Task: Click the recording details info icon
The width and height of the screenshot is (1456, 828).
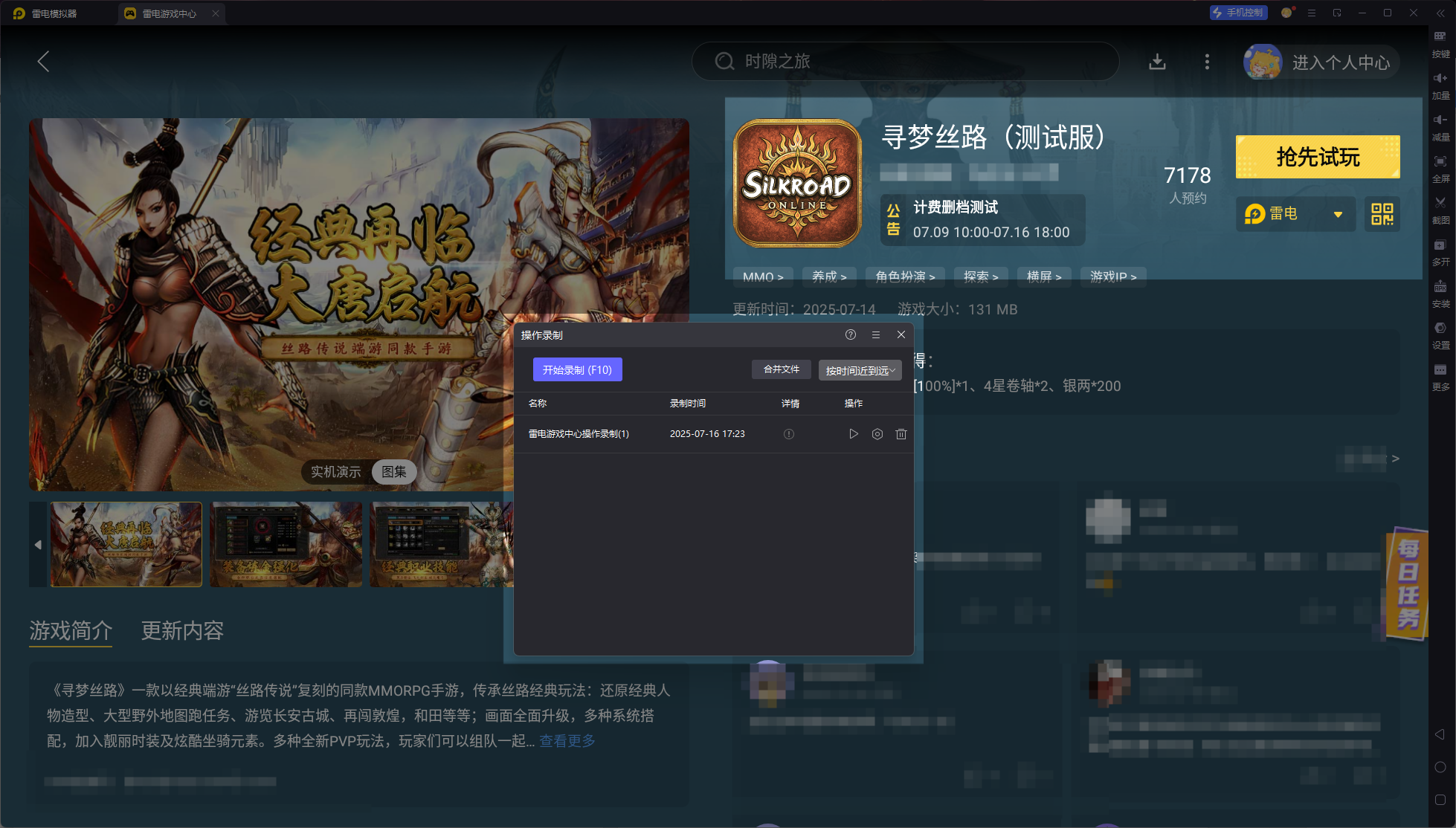Action: [789, 434]
